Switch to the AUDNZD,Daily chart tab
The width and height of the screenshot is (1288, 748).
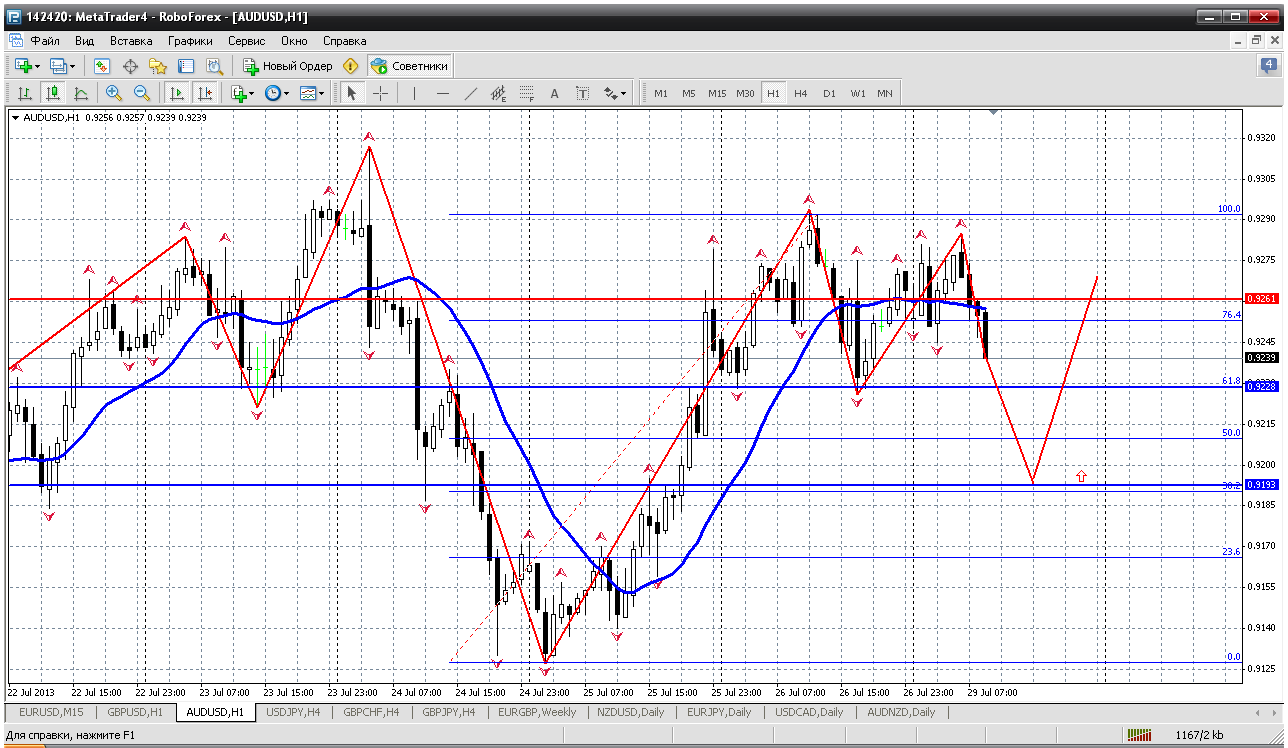click(902, 712)
